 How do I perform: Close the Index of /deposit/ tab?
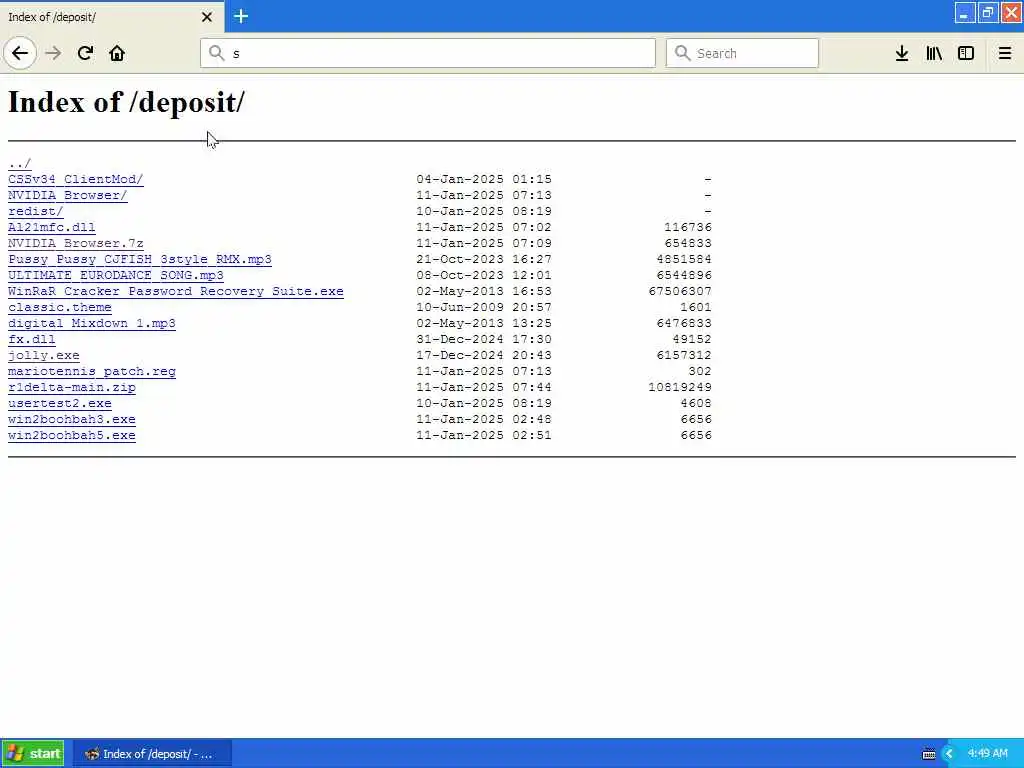[x=207, y=17]
